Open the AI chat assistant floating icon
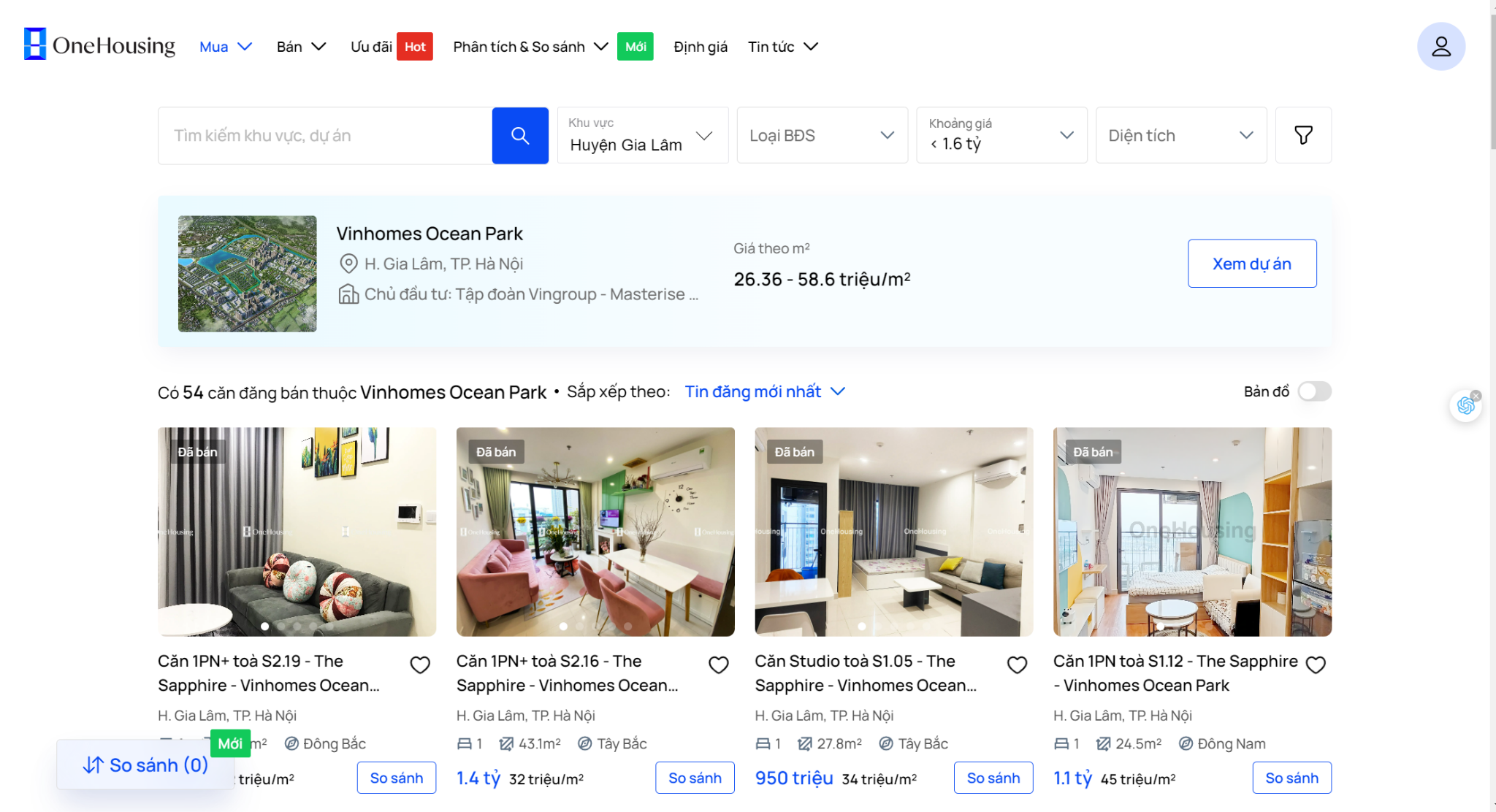Screen dimensions: 1496x812 (x=1465, y=406)
